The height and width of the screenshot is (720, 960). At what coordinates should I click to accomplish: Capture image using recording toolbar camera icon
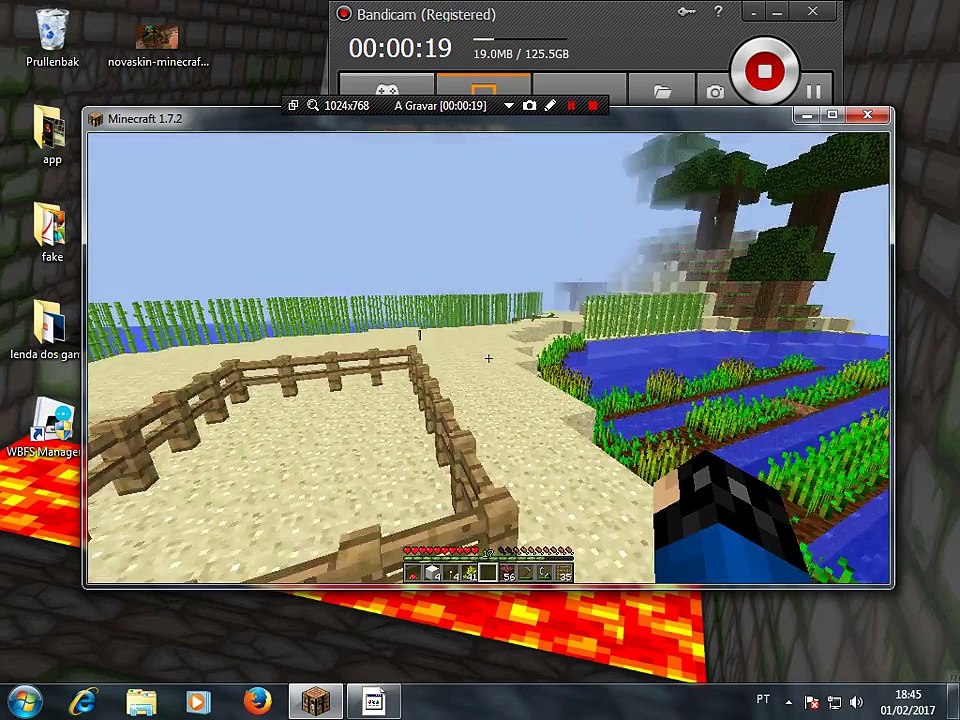tap(530, 105)
